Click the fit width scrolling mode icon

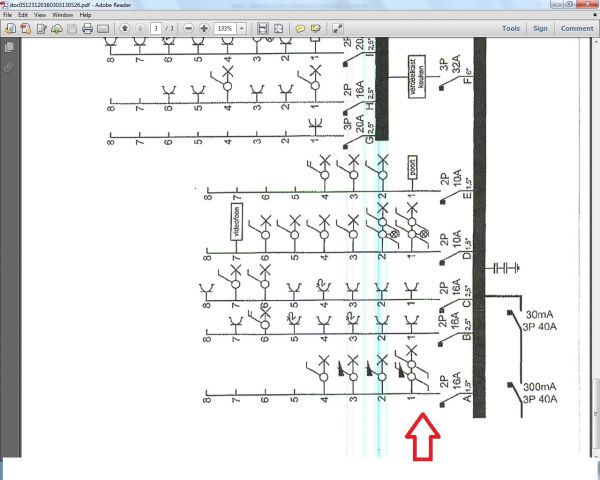coord(262,28)
